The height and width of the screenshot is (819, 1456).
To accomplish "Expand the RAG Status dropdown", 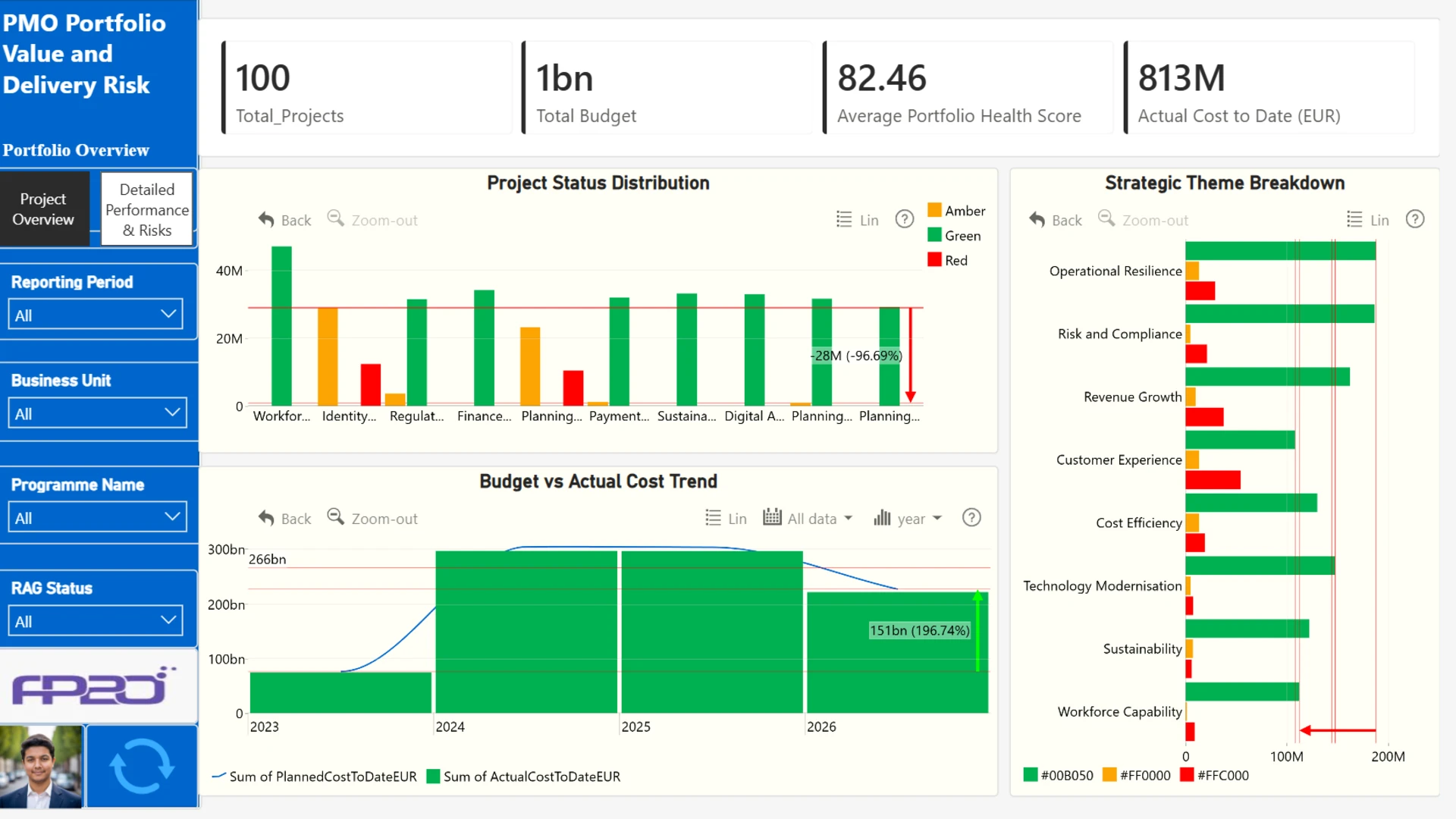I will [x=96, y=621].
